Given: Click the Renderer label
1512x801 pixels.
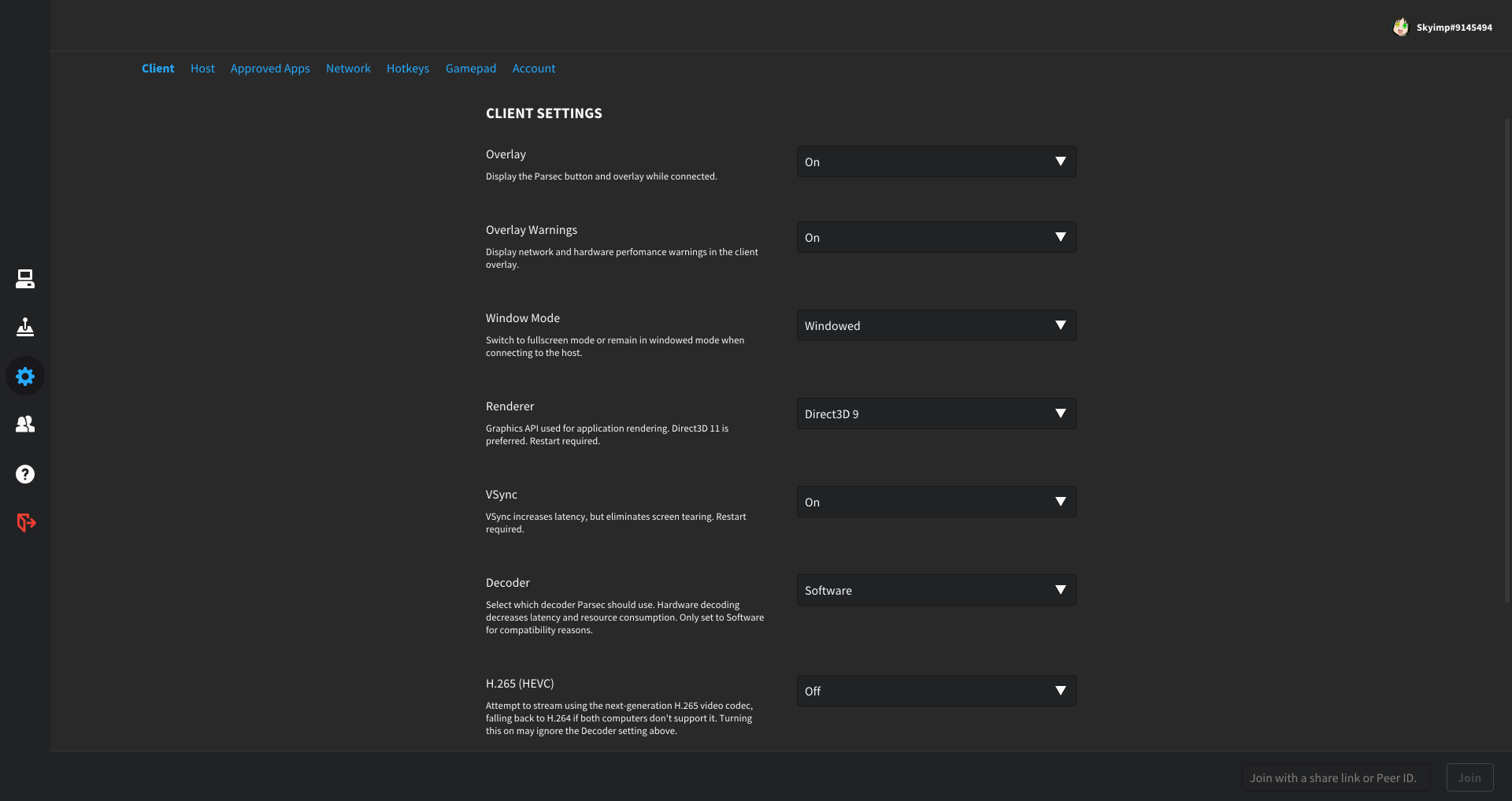Looking at the screenshot, I should (x=510, y=406).
